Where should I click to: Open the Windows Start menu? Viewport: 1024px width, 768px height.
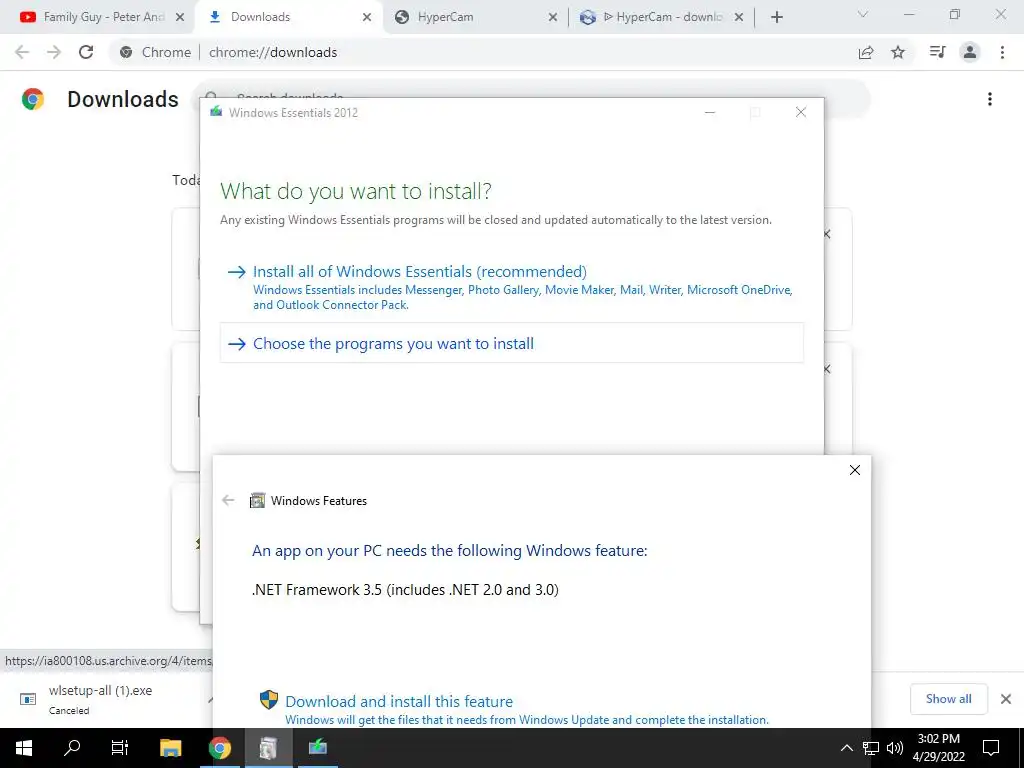24,748
